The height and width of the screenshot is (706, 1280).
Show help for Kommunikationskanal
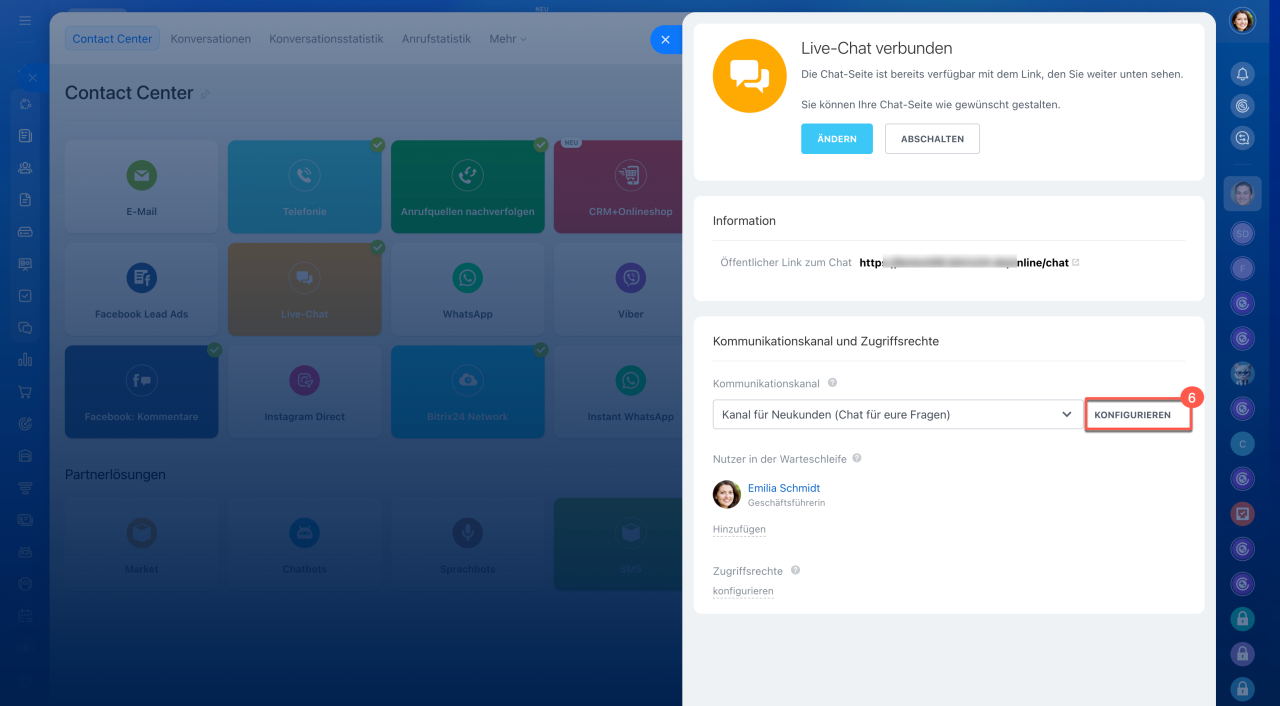(x=832, y=383)
